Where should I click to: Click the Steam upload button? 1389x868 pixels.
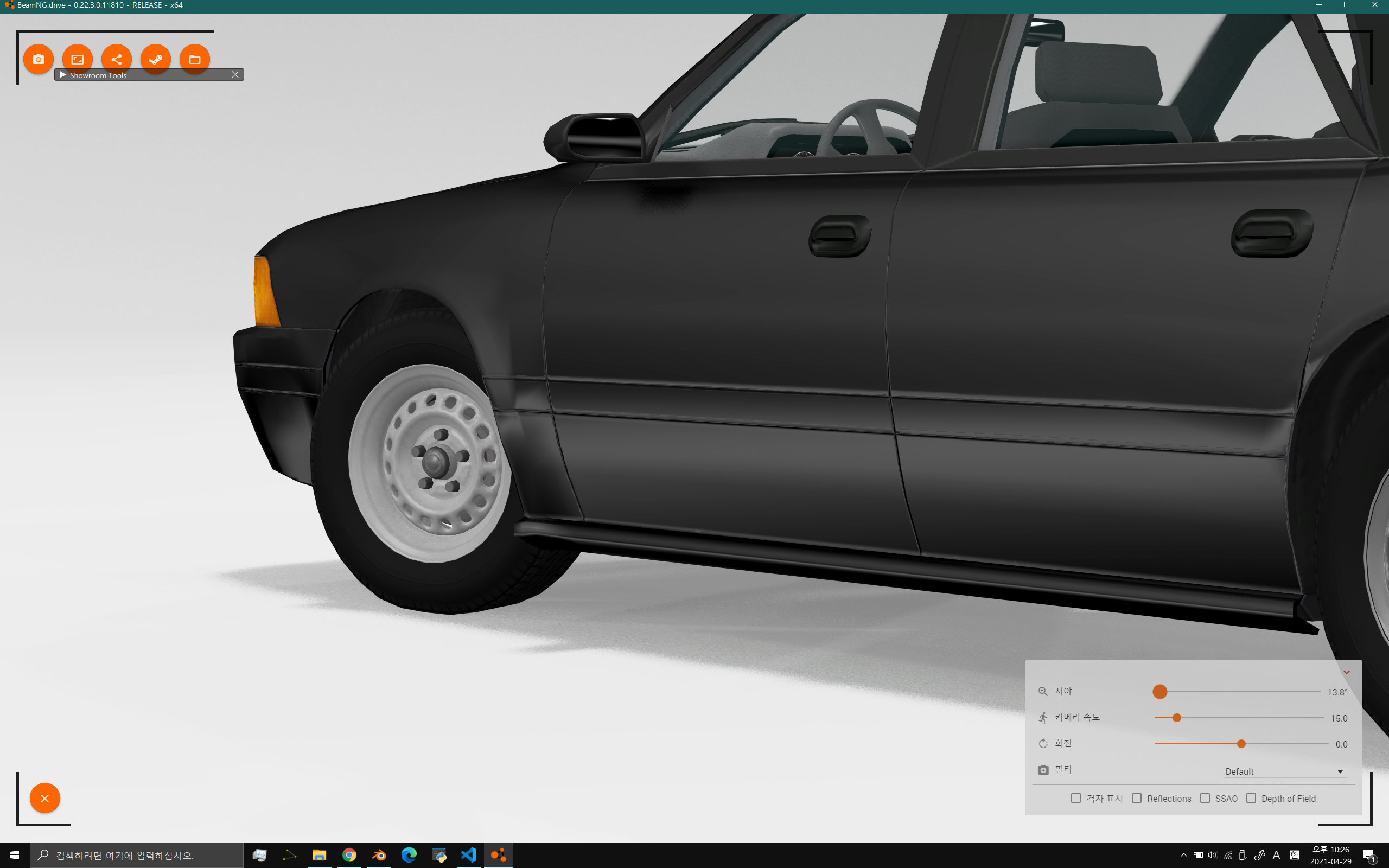click(156, 59)
